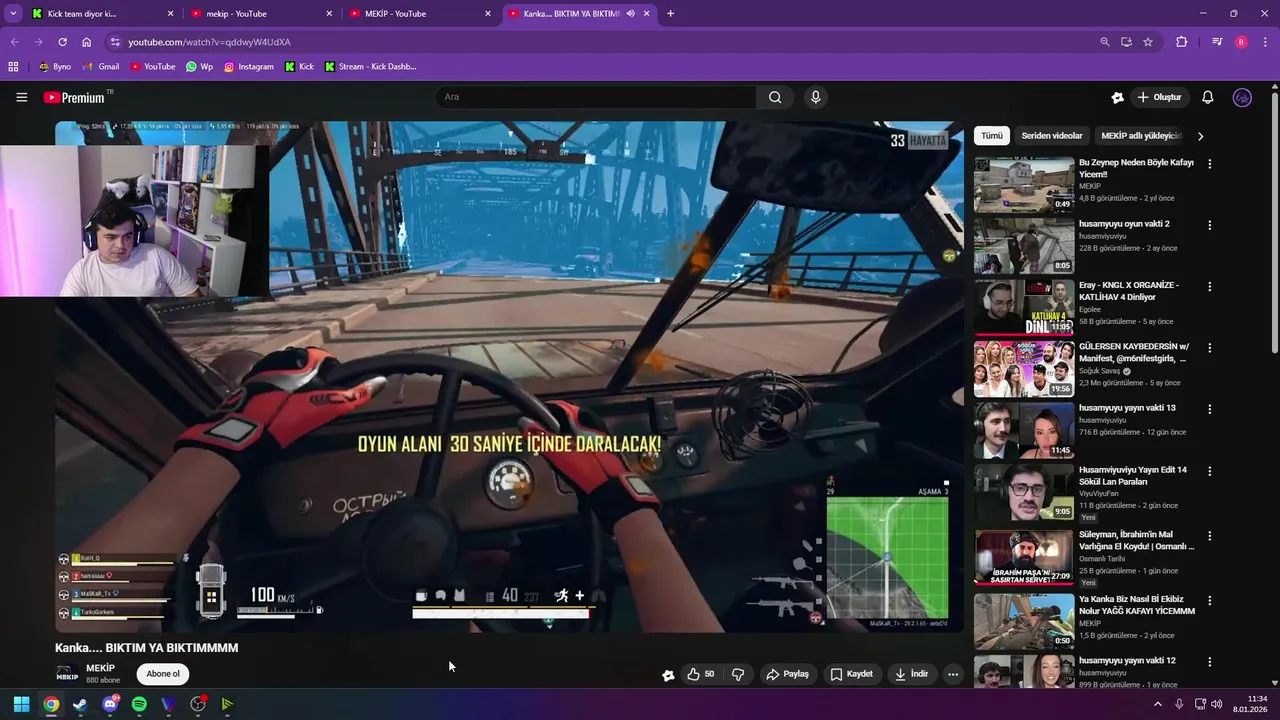This screenshot has width=1280, height=720.
Task: Open 'Stream - Kick Dashb...' bookmark
Action: pyautogui.click(x=368, y=67)
